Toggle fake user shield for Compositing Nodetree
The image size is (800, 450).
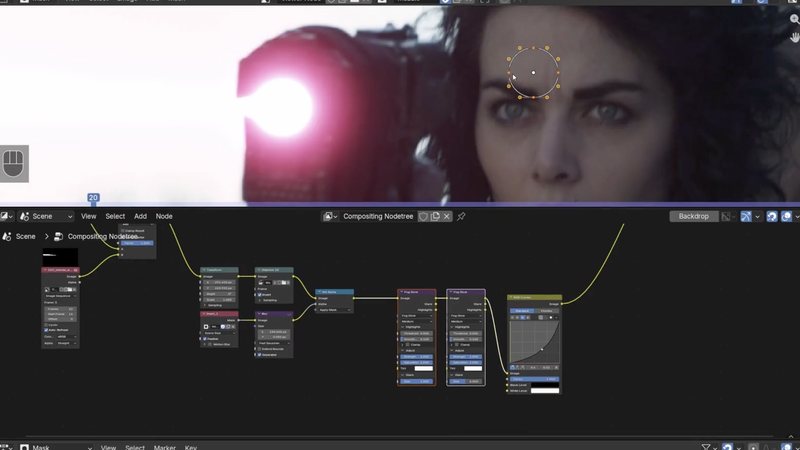click(x=423, y=216)
